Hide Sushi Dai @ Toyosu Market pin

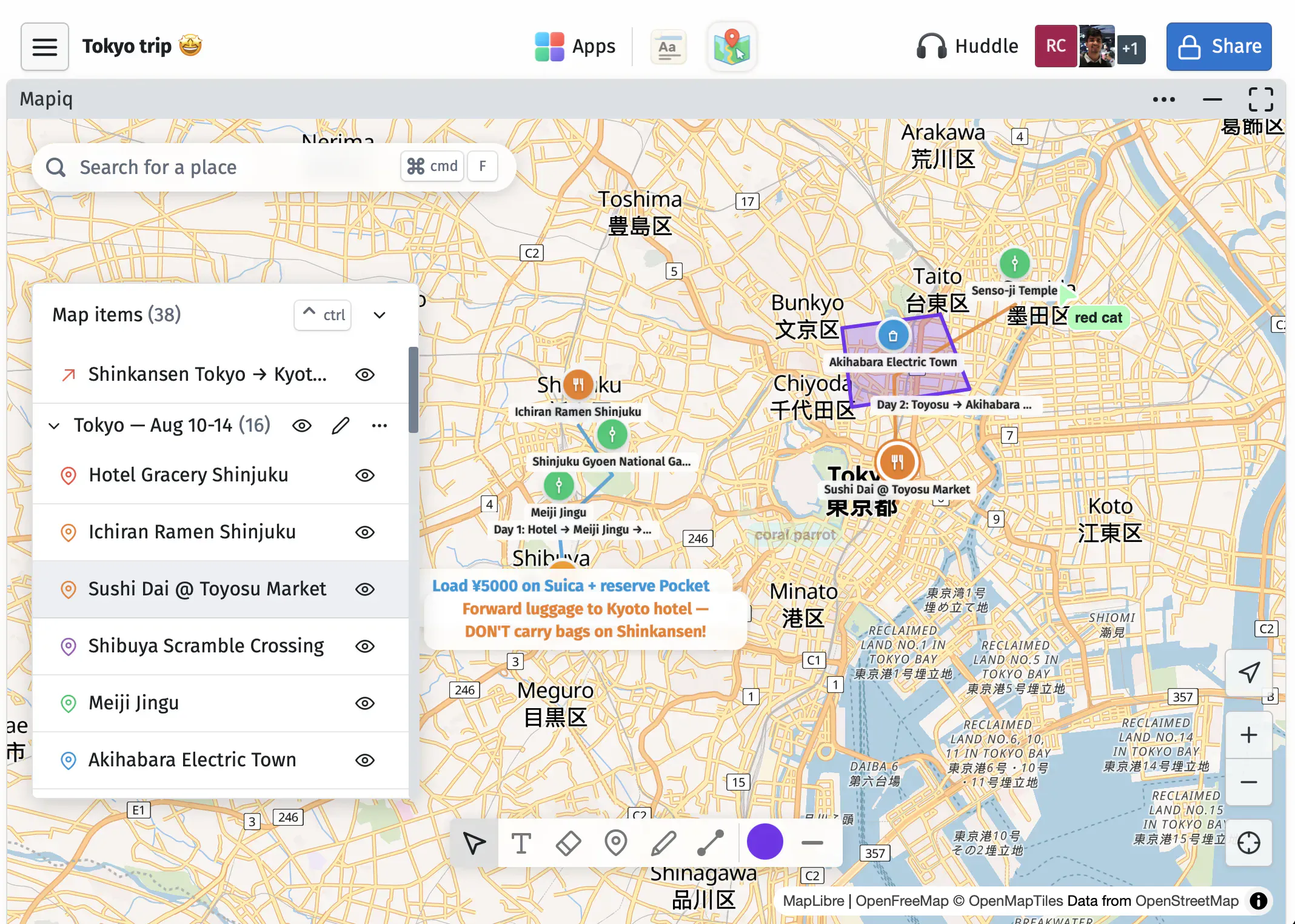pyautogui.click(x=365, y=589)
